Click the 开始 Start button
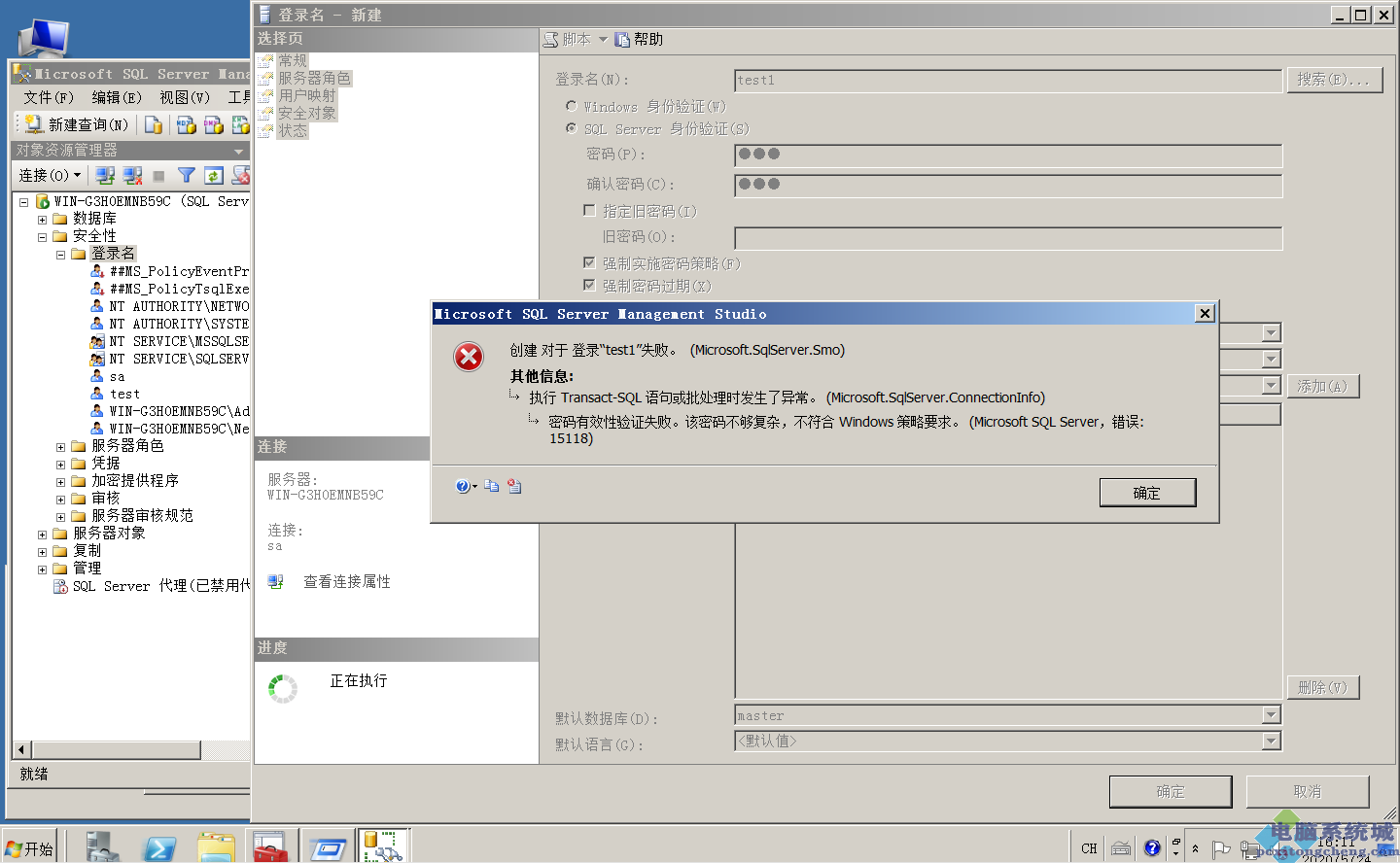This screenshot has width=1400, height=863. (29, 848)
